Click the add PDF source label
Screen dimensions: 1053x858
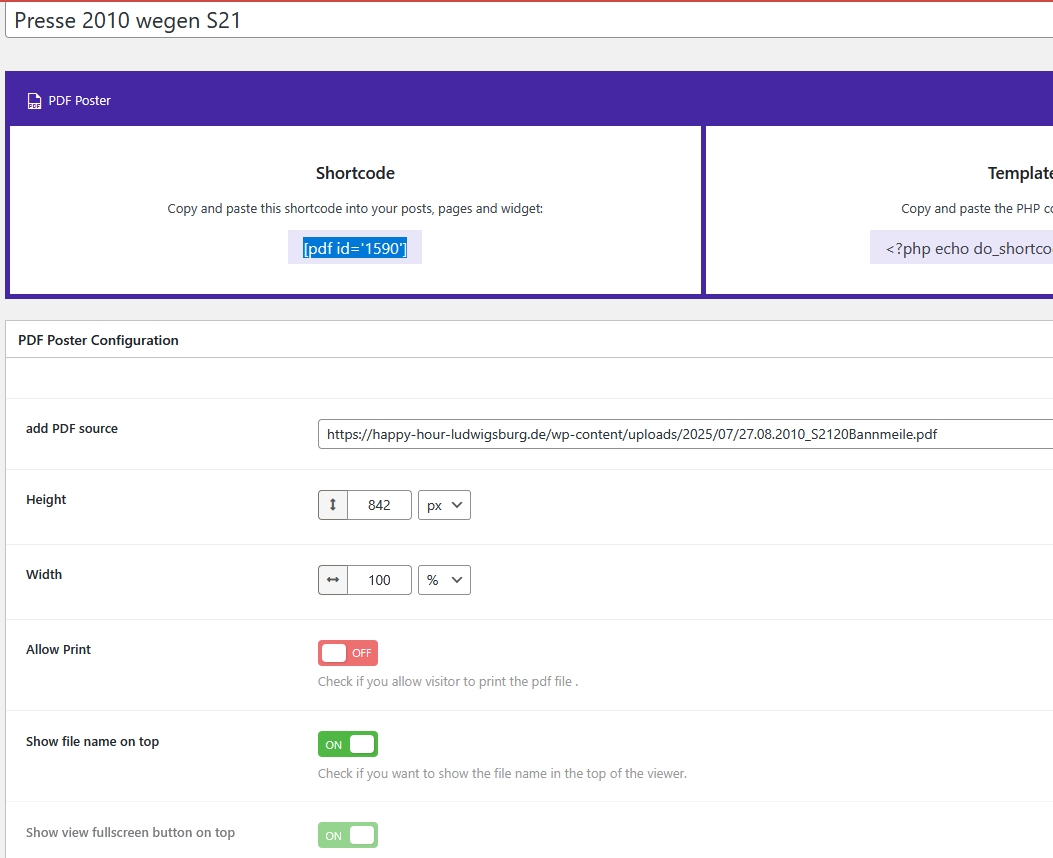72,428
